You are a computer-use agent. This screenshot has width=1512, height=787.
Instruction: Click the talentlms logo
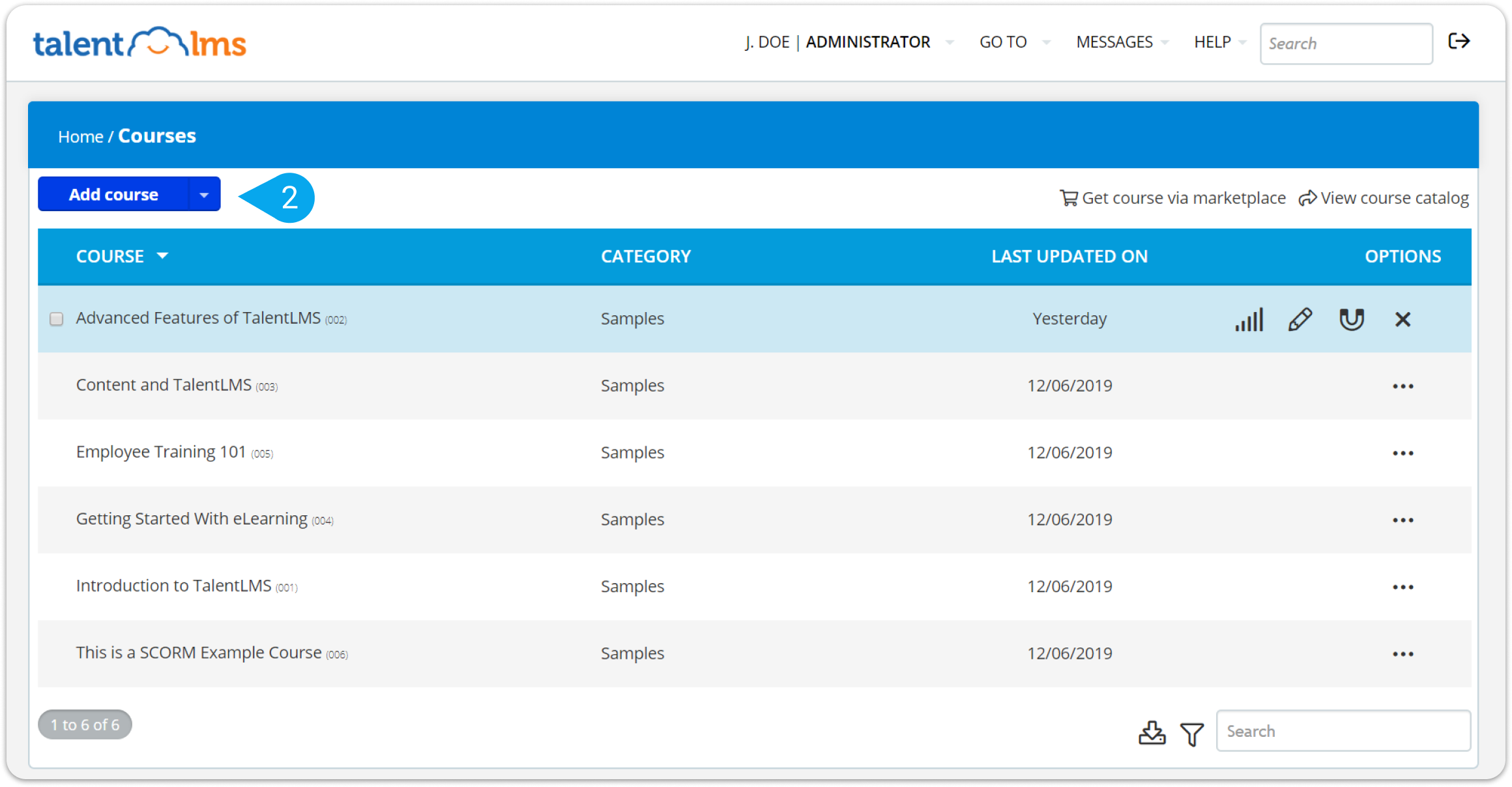tap(139, 43)
